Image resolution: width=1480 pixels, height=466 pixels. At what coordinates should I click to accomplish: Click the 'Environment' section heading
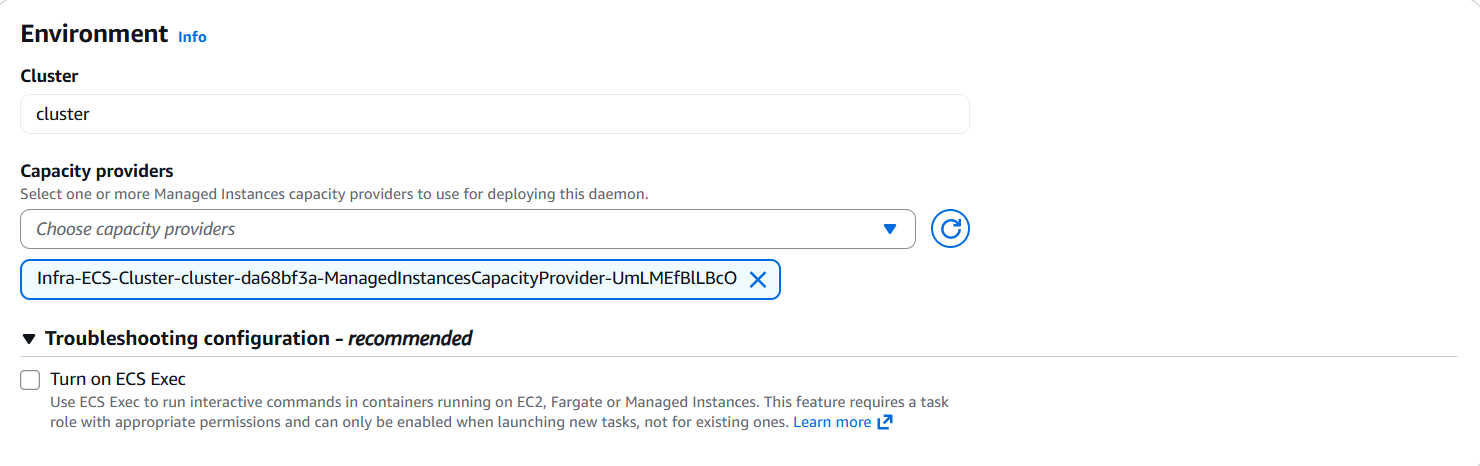[x=94, y=33]
